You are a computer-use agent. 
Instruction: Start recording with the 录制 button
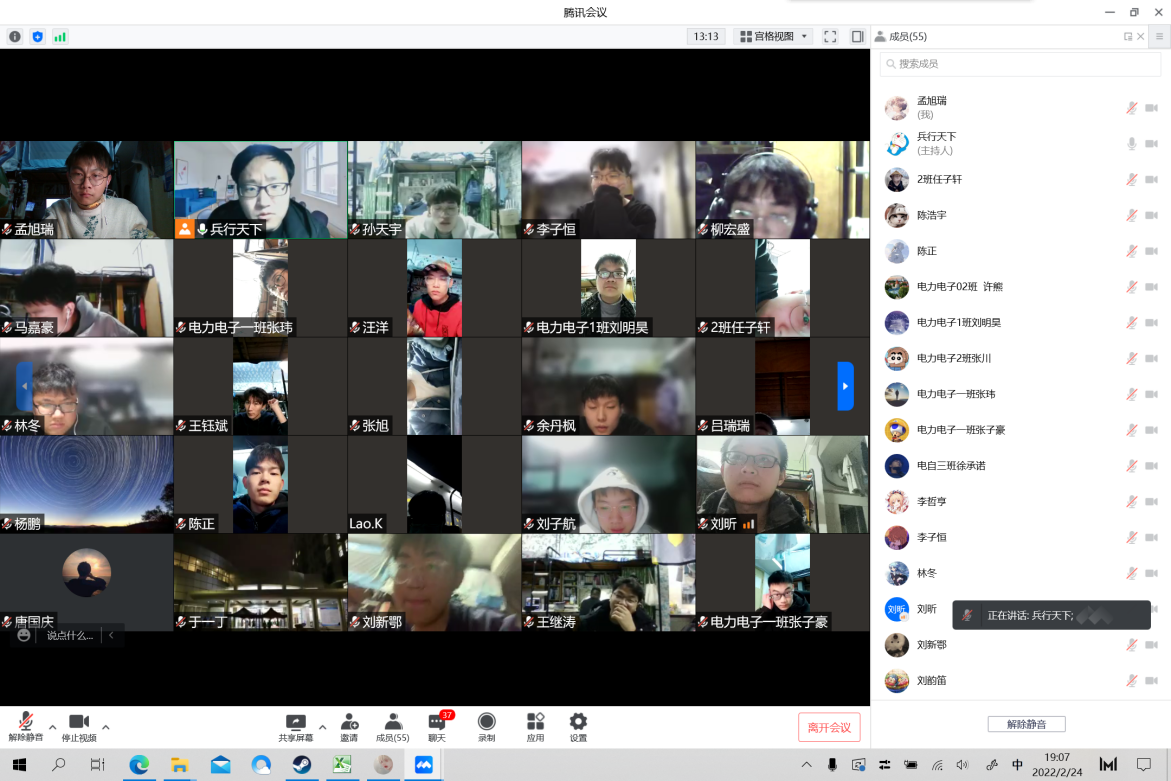[x=486, y=727]
